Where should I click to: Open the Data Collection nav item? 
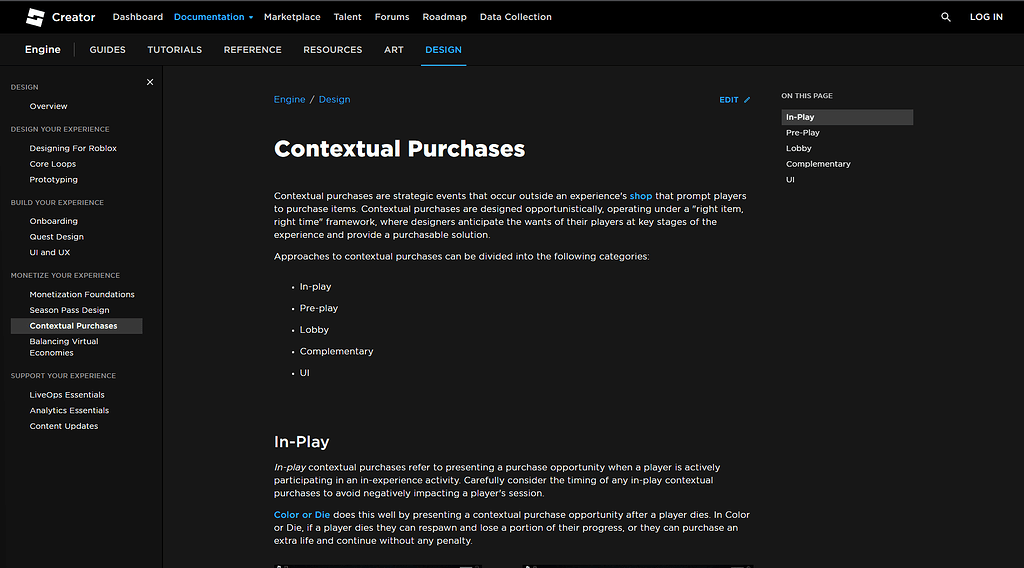tap(515, 17)
